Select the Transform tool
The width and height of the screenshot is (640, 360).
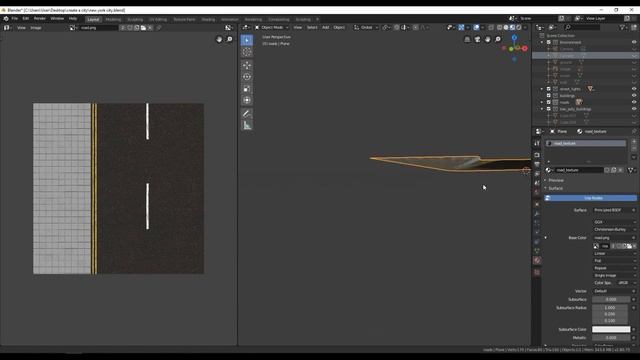pos(247,100)
